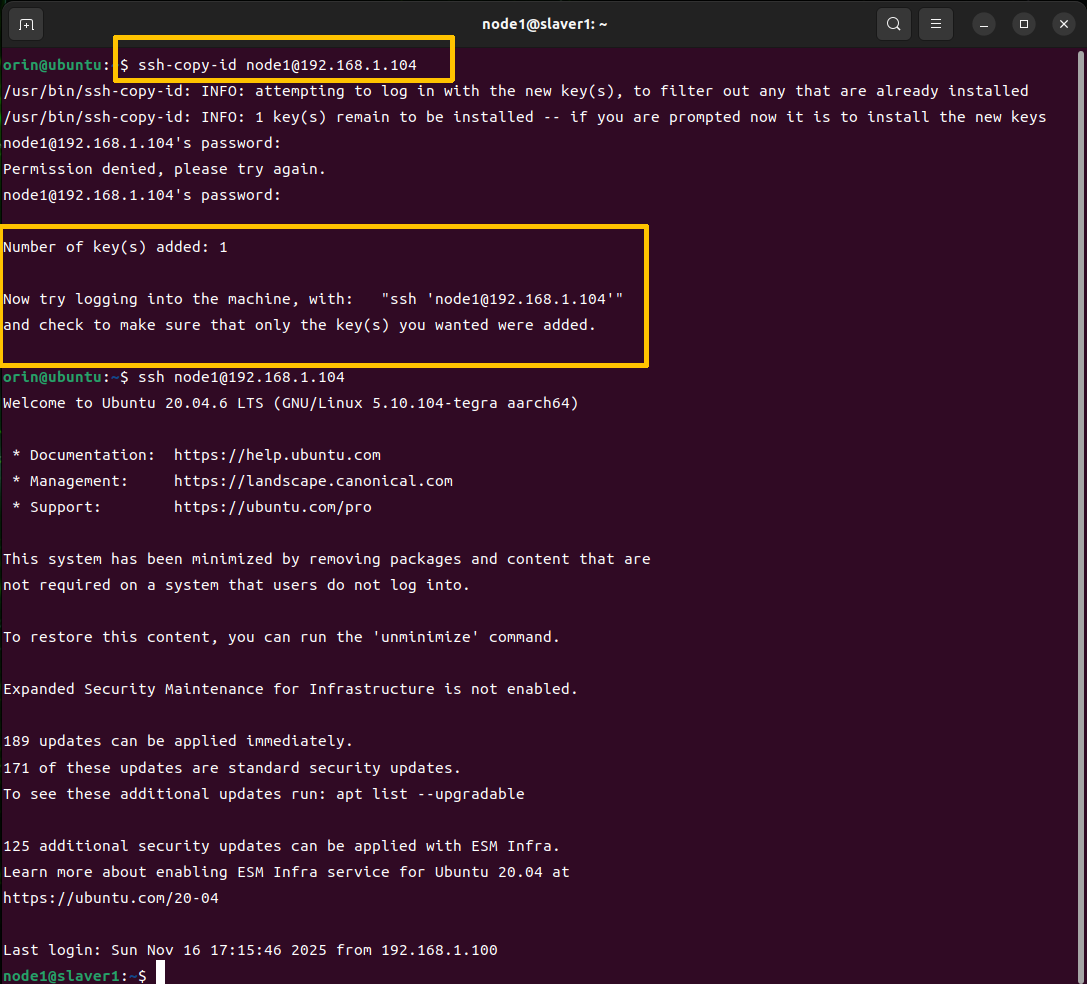Click the '189 updates can be applied immediately' line

pos(178,741)
